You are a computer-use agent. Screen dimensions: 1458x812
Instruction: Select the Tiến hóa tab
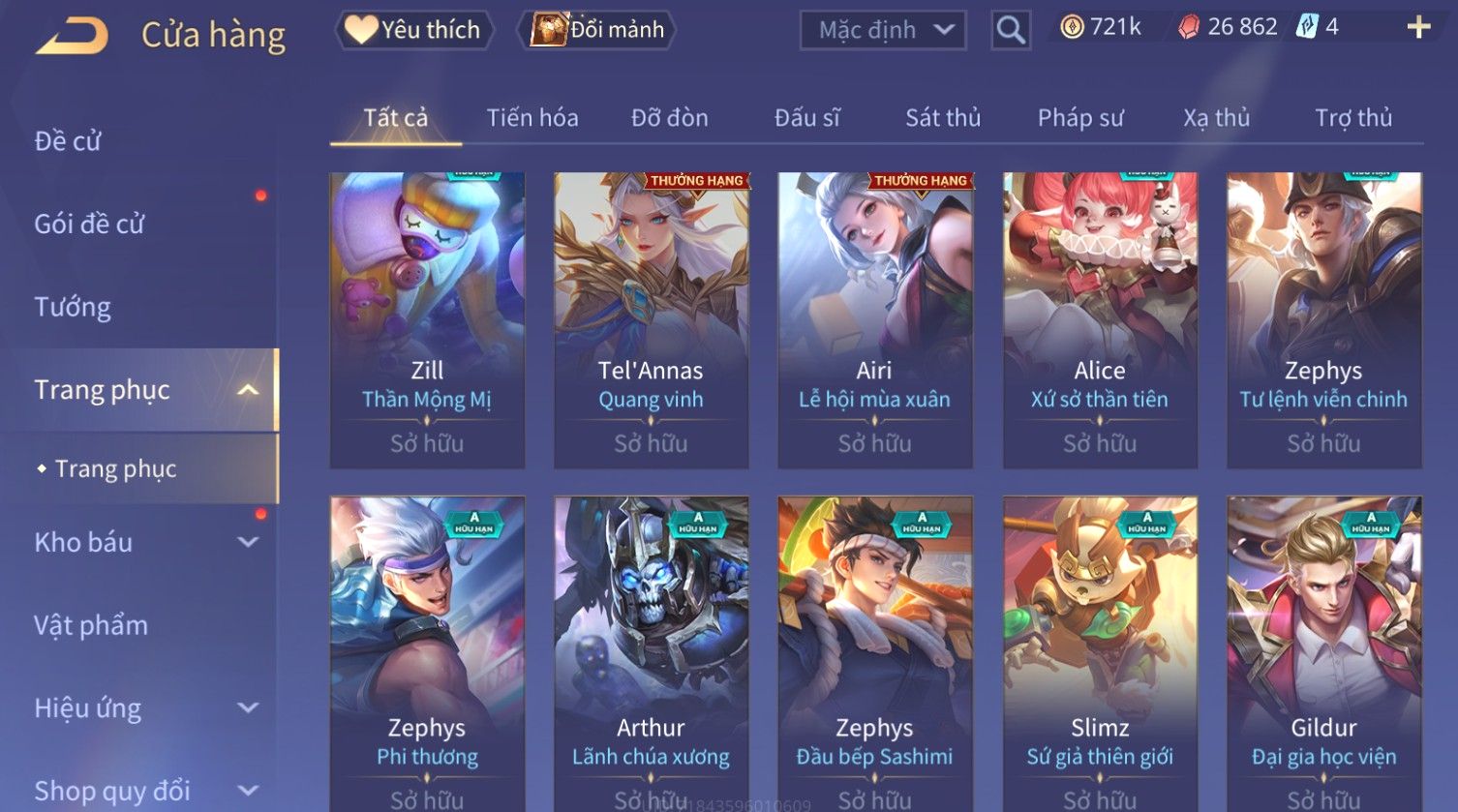tap(532, 118)
